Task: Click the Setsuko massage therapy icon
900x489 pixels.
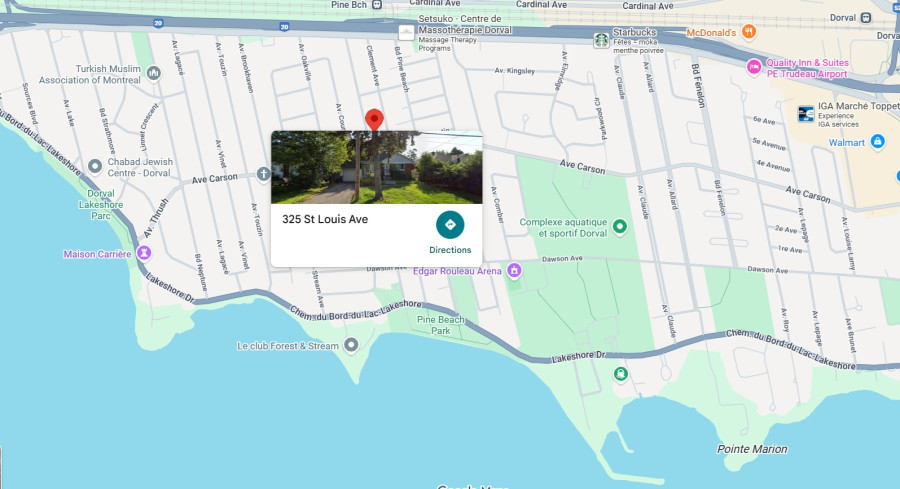Action: click(x=406, y=32)
